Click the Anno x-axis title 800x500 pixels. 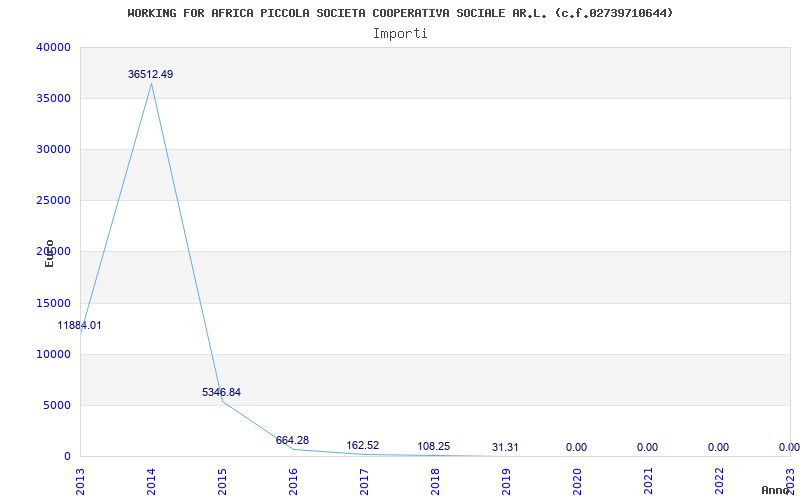(776, 490)
